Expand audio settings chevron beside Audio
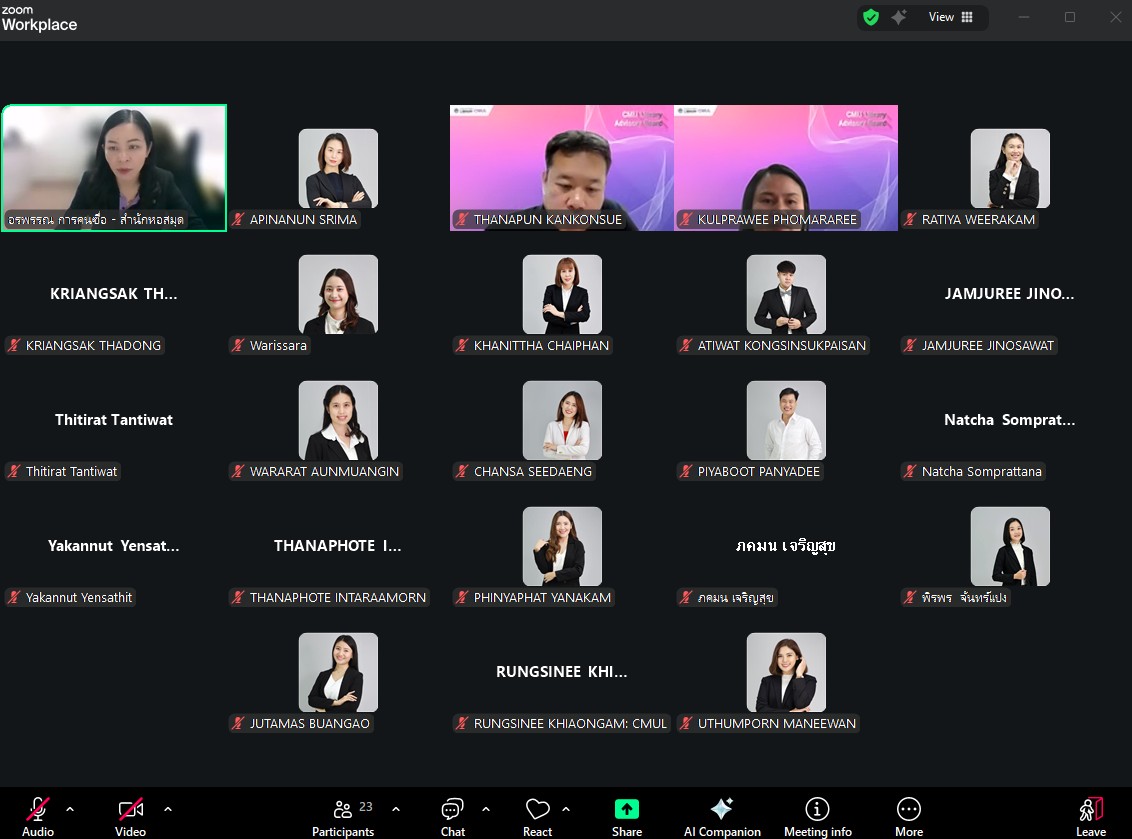1132x839 pixels. 70,808
